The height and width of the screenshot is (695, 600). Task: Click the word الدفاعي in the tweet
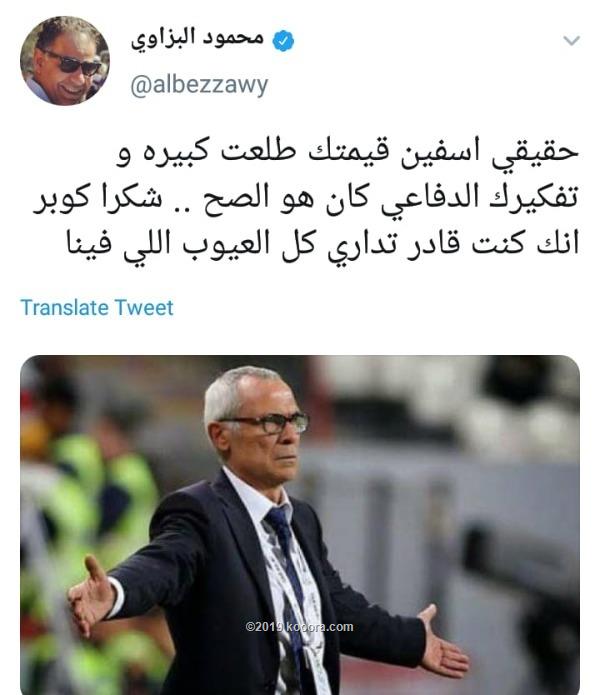(430, 199)
